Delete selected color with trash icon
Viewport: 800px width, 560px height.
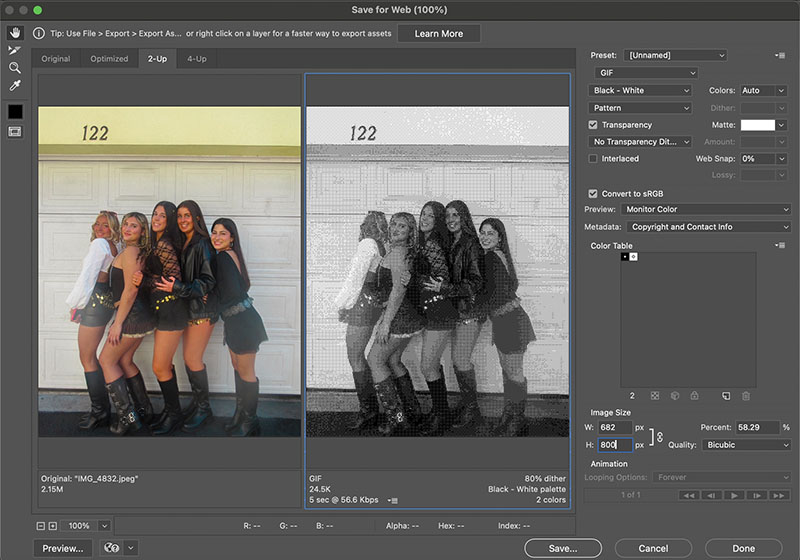[x=746, y=396]
